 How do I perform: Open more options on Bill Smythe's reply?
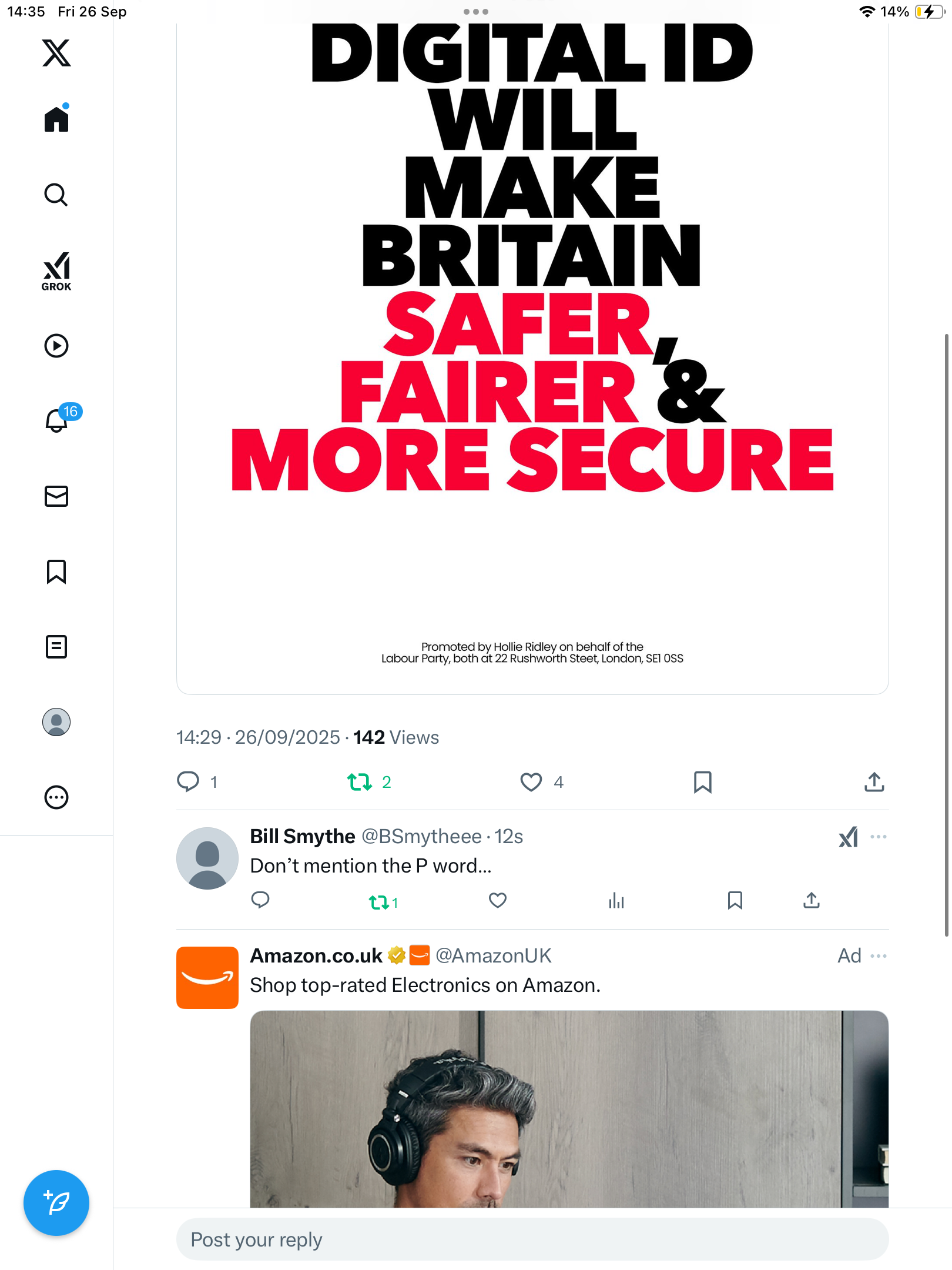click(879, 837)
